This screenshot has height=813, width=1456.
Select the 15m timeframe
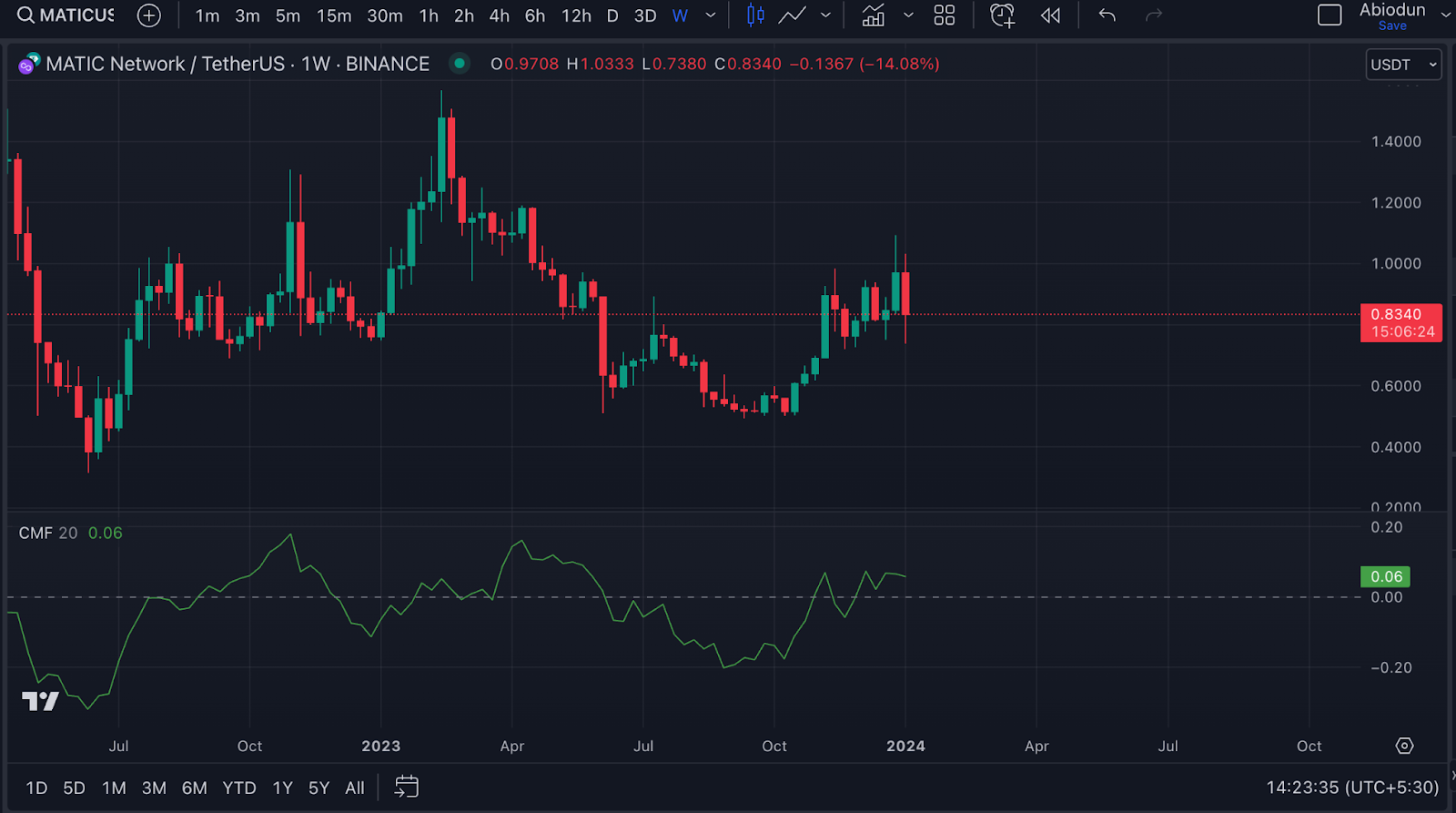tap(334, 15)
